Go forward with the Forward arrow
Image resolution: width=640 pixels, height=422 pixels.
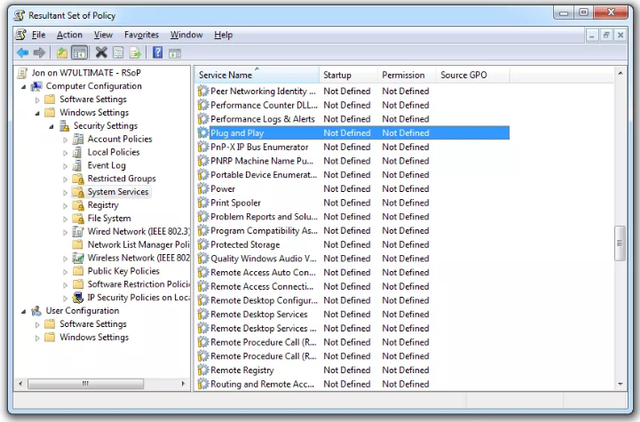tap(39, 53)
